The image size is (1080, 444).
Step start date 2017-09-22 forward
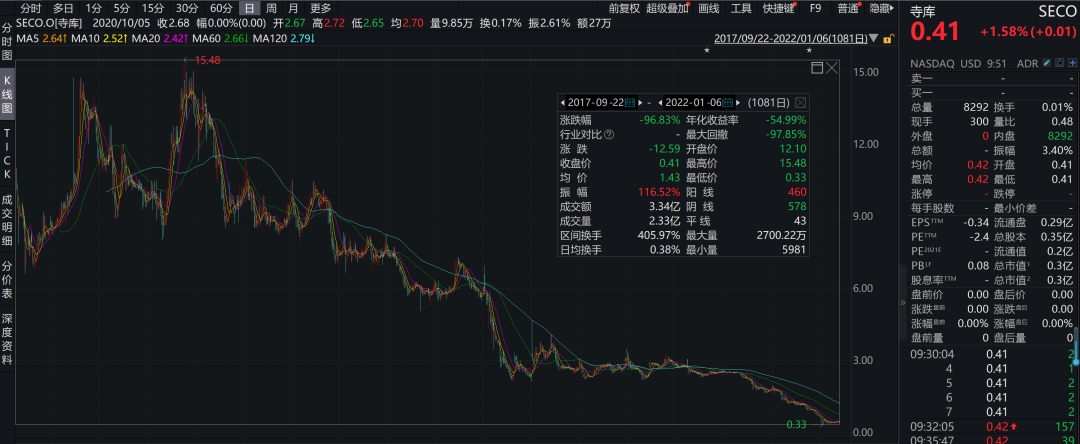(x=642, y=103)
